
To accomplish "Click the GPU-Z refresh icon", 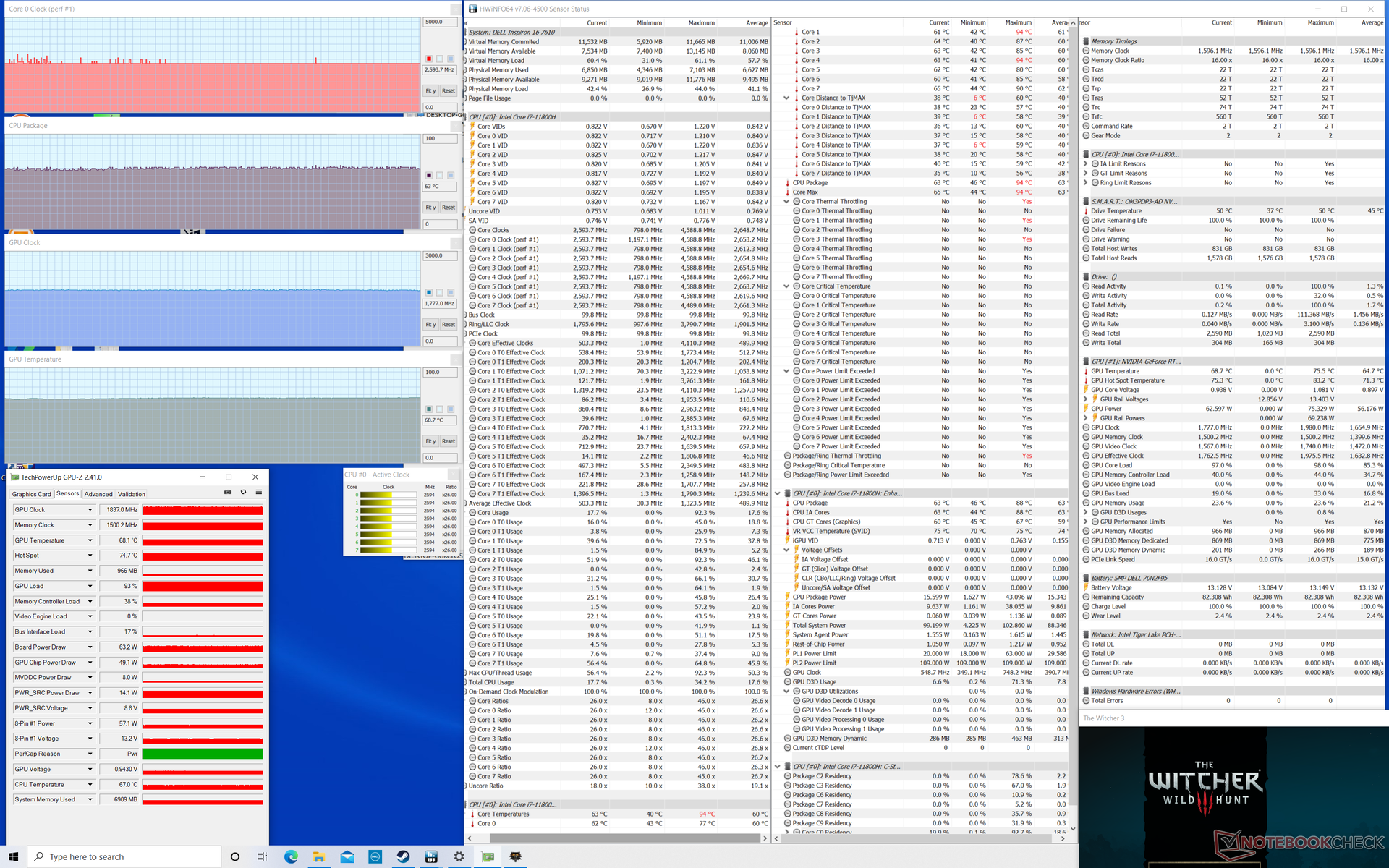I will tap(244, 493).
